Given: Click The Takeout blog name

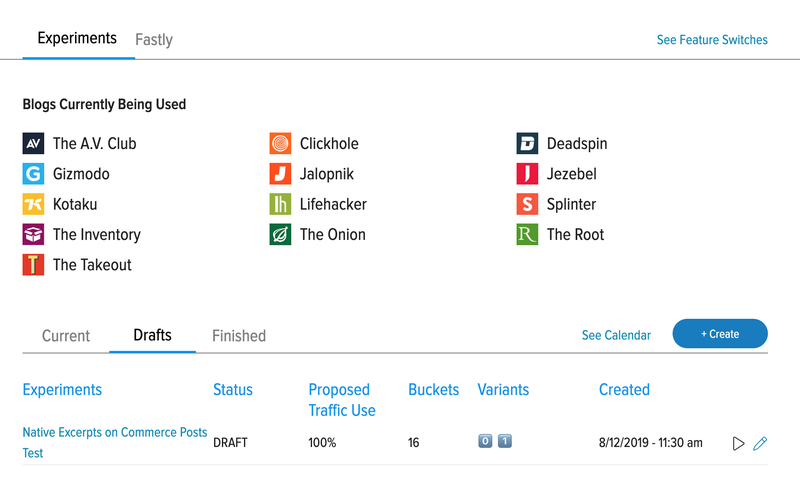Looking at the screenshot, I should pyautogui.click(x=92, y=265).
